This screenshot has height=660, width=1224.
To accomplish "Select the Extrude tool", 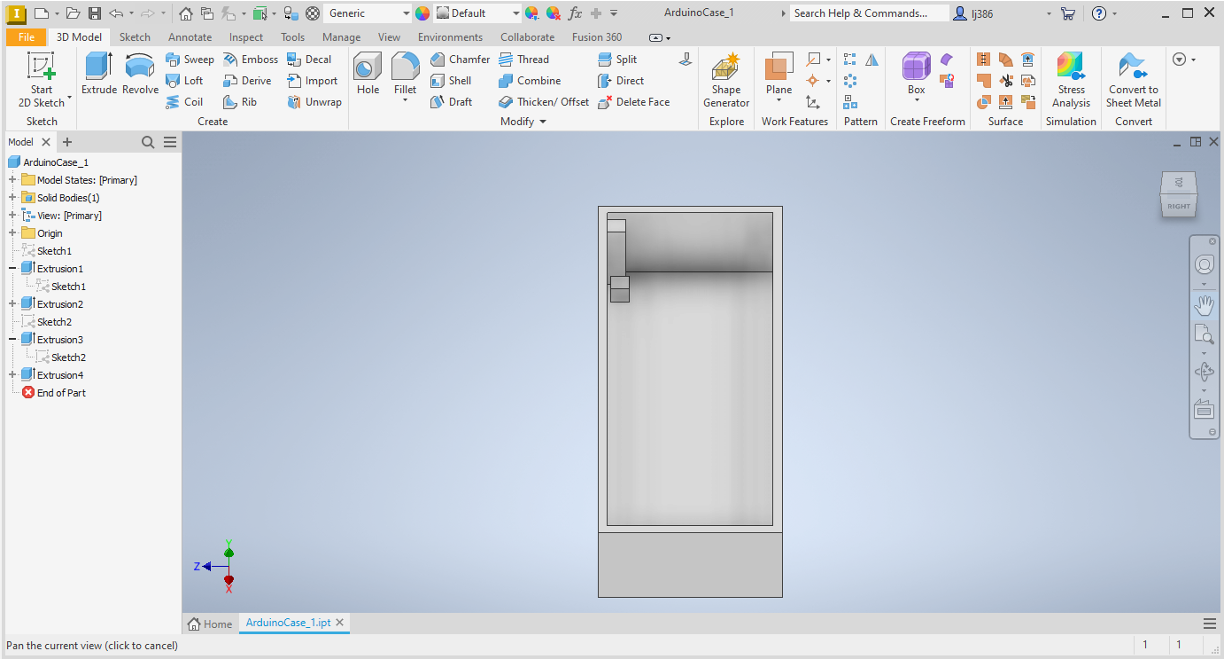I will click(x=99, y=74).
